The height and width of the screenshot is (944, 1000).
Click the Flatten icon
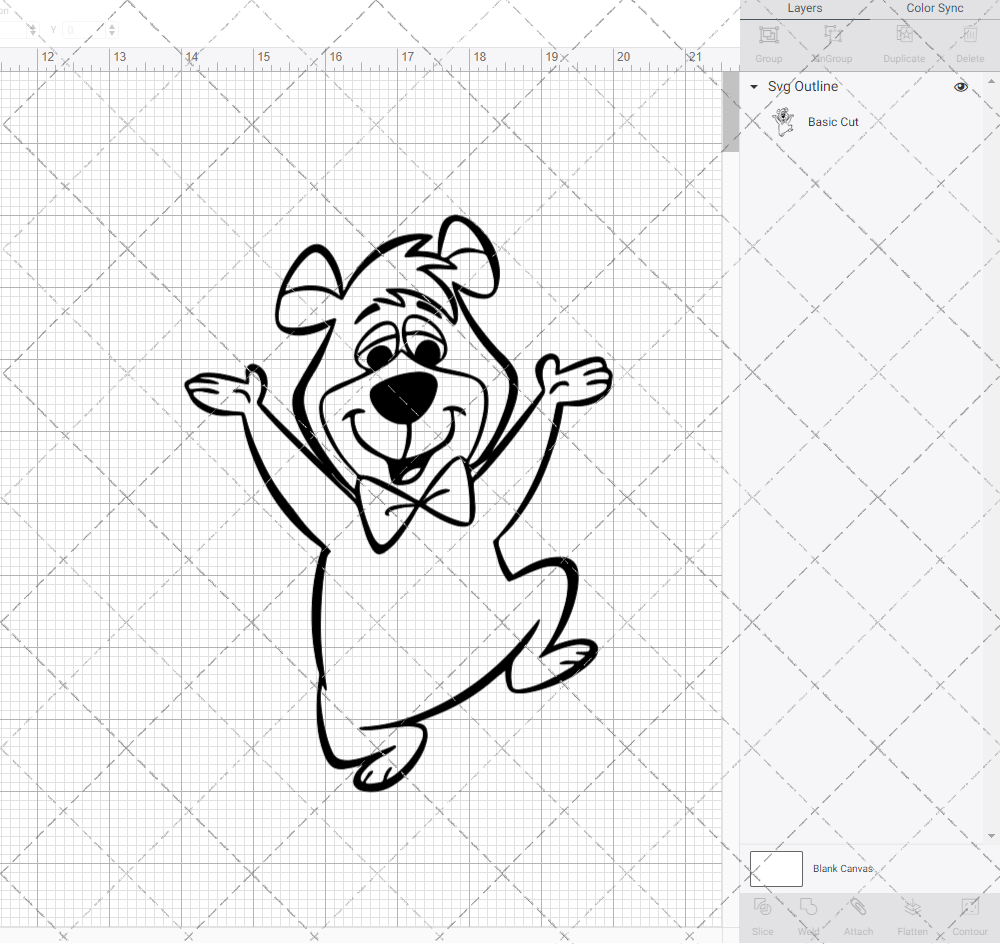[912, 914]
